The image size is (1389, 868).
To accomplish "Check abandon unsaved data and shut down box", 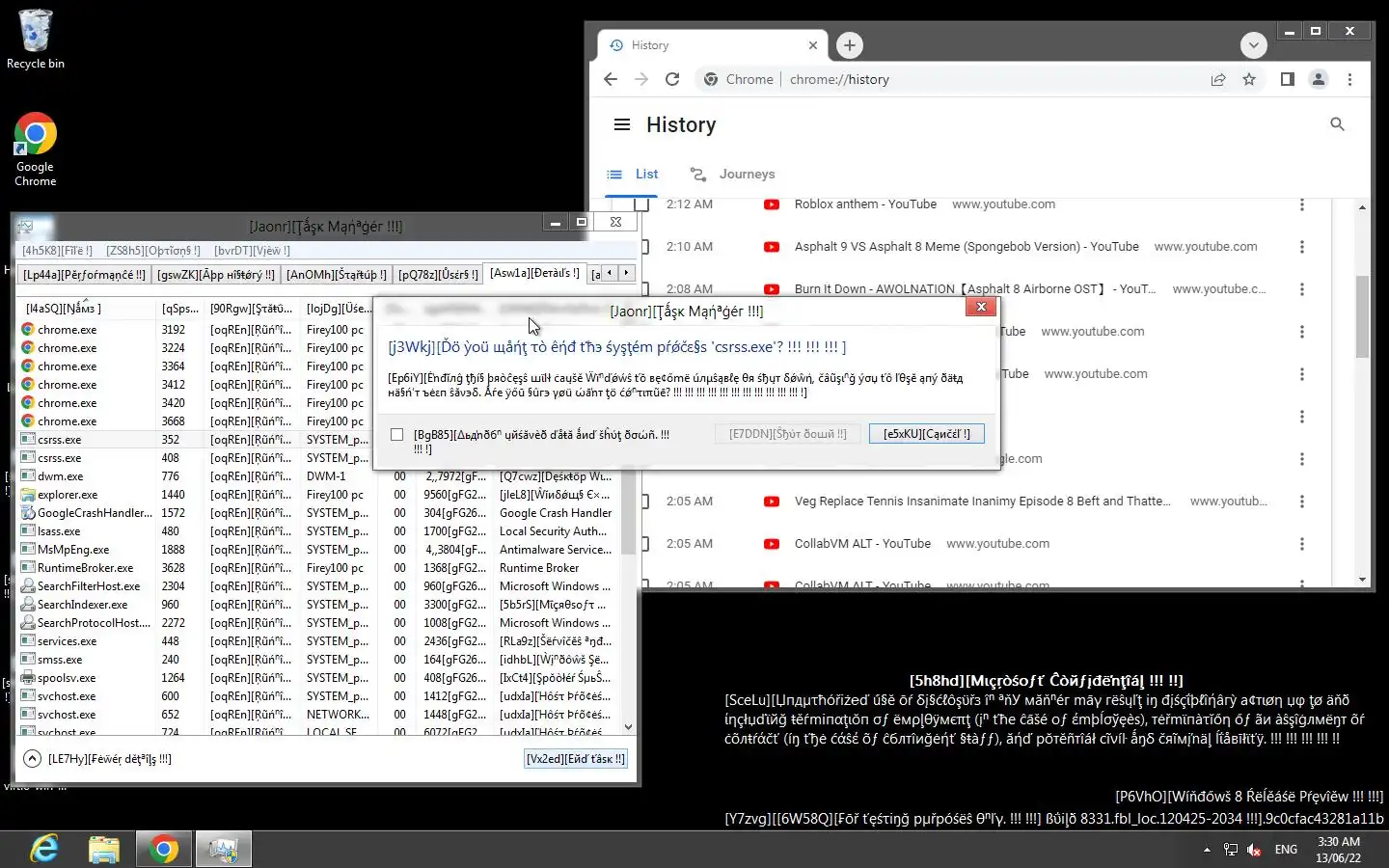I will coord(396,435).
